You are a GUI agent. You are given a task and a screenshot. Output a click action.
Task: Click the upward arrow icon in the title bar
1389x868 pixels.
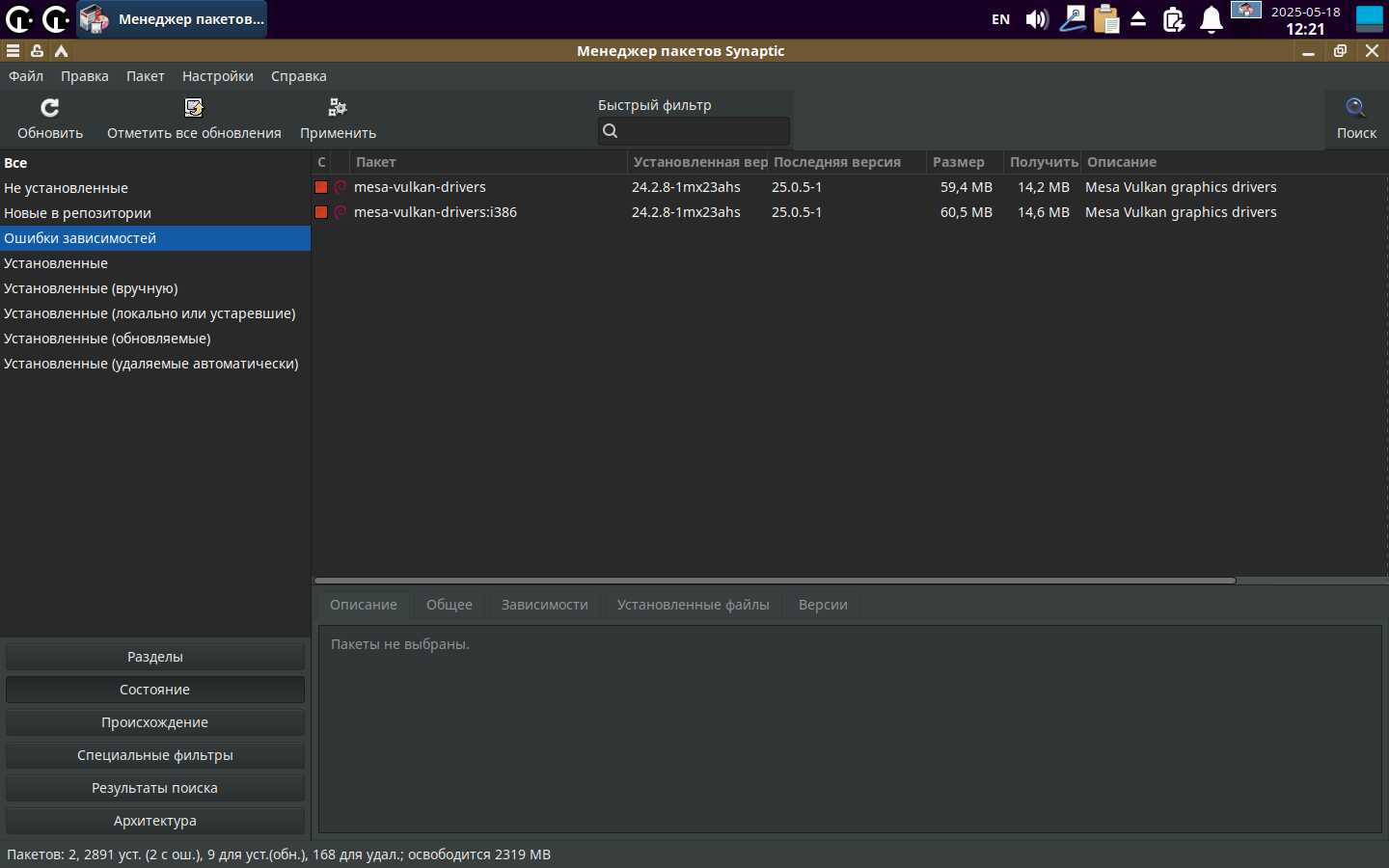tap(61, 51)
